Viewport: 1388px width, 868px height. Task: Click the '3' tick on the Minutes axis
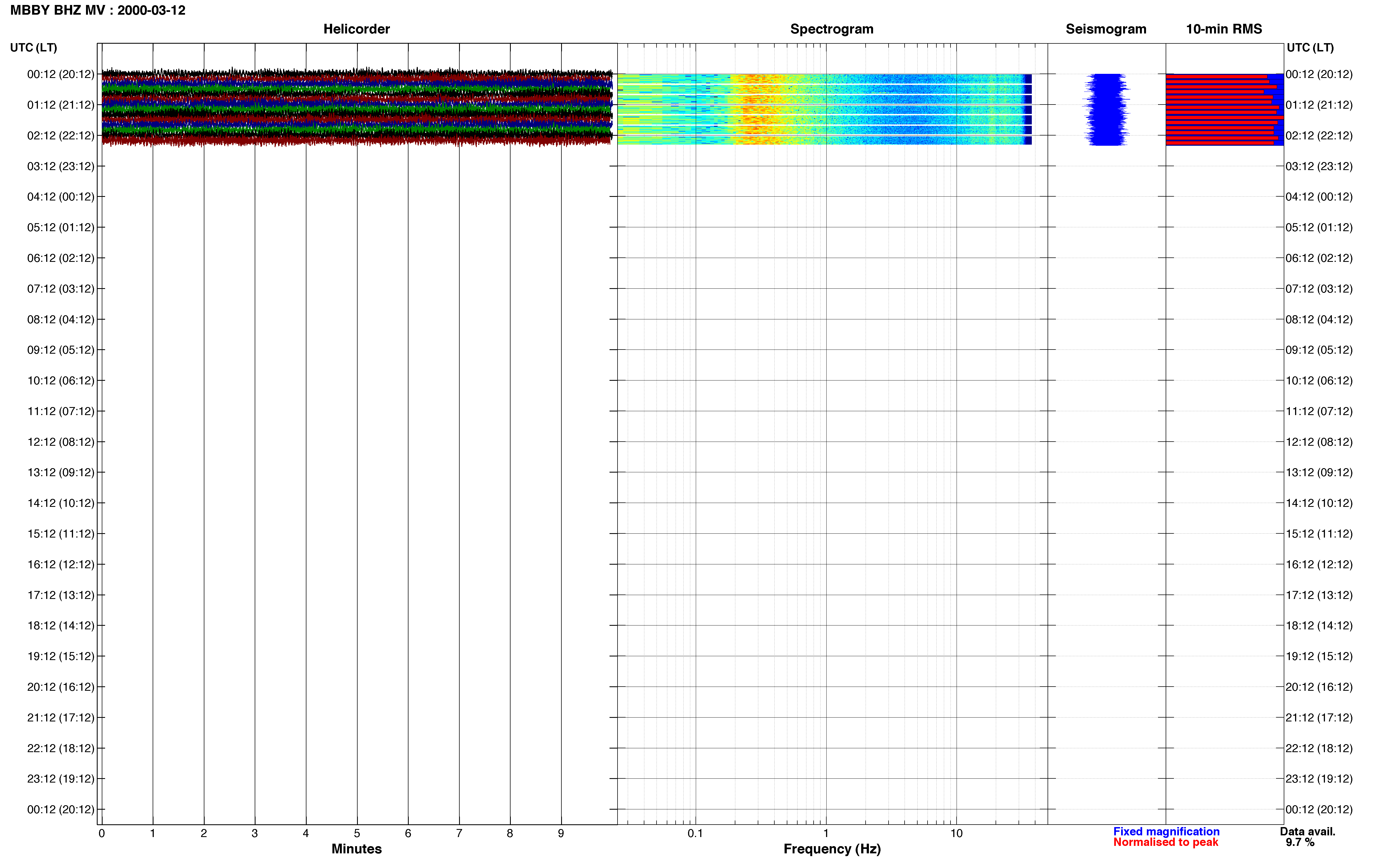point(255,833)
